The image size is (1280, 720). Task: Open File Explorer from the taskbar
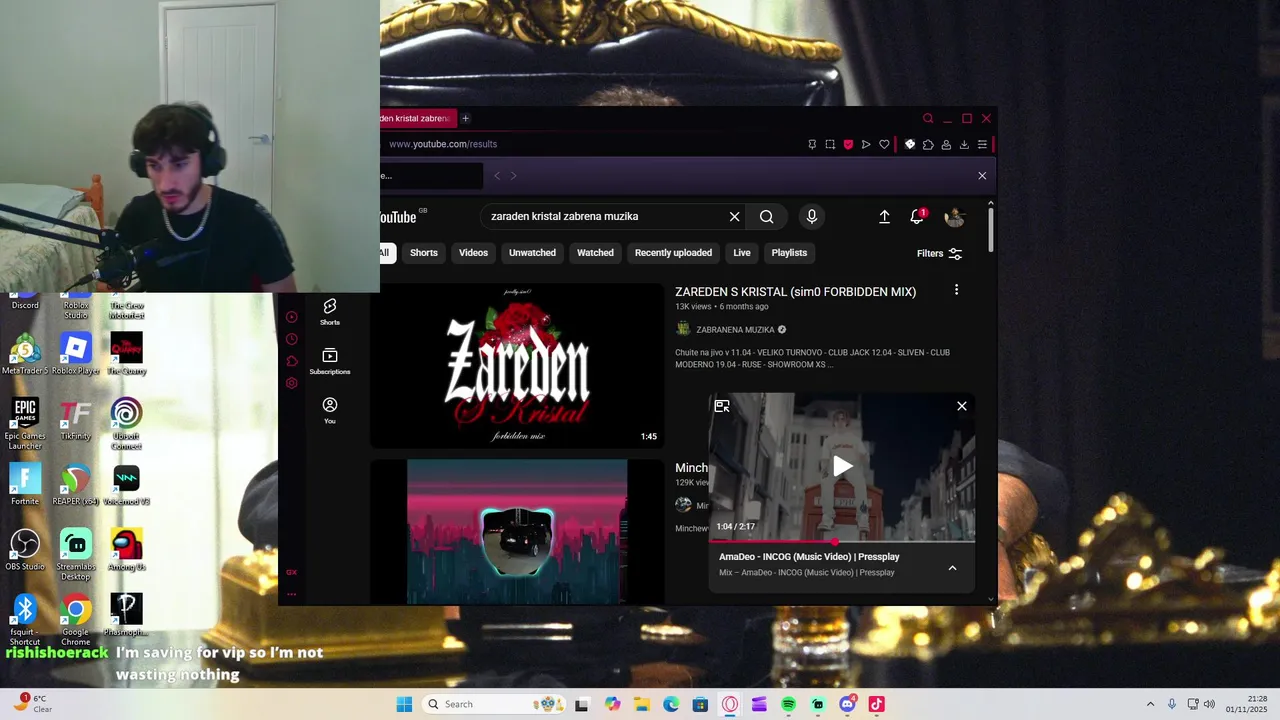[641, 704]
